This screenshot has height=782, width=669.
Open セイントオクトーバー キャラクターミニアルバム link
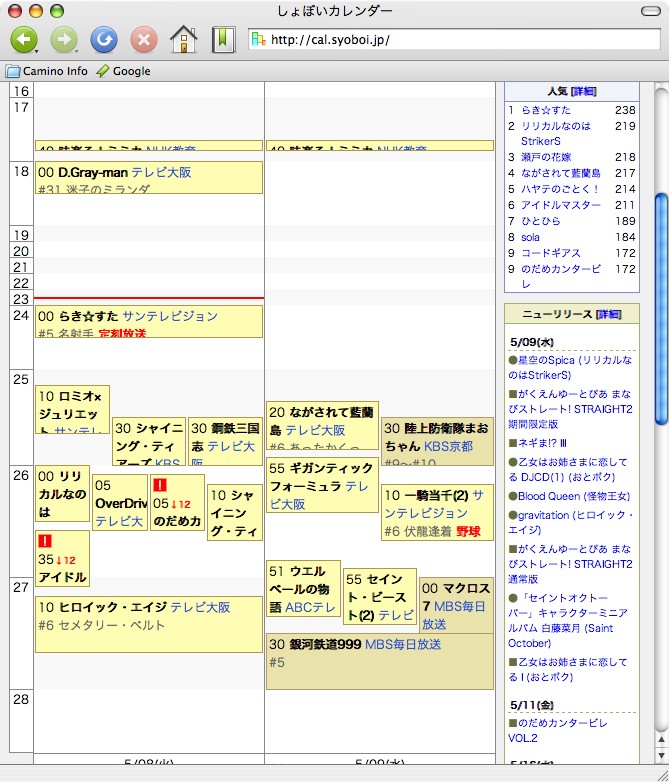coord(568,620)
